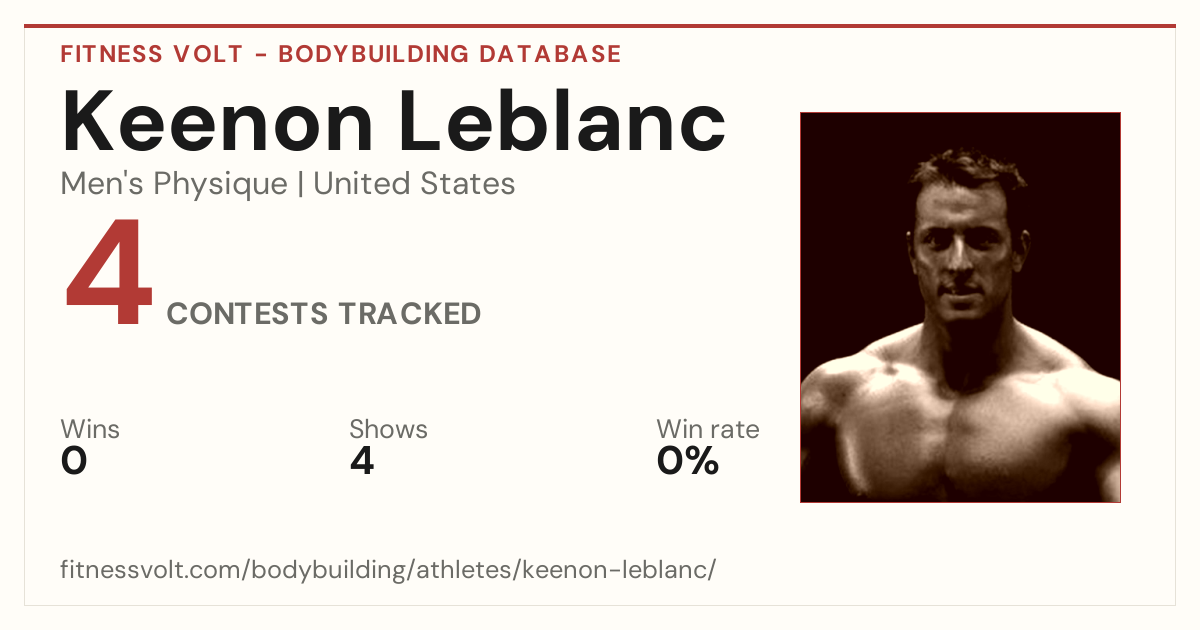The width and height of the screenshot is (1200, 630).
Task: Click the large red number 4
Action: 109,273
